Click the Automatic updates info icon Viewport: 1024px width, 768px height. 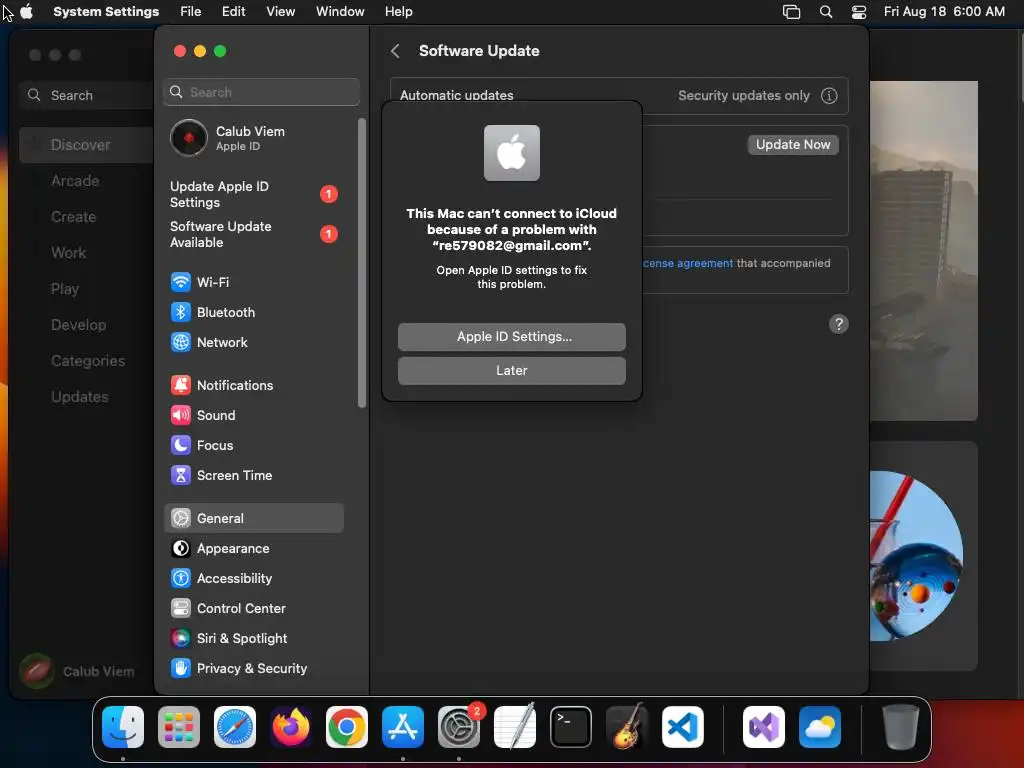[x=829, y=96]
